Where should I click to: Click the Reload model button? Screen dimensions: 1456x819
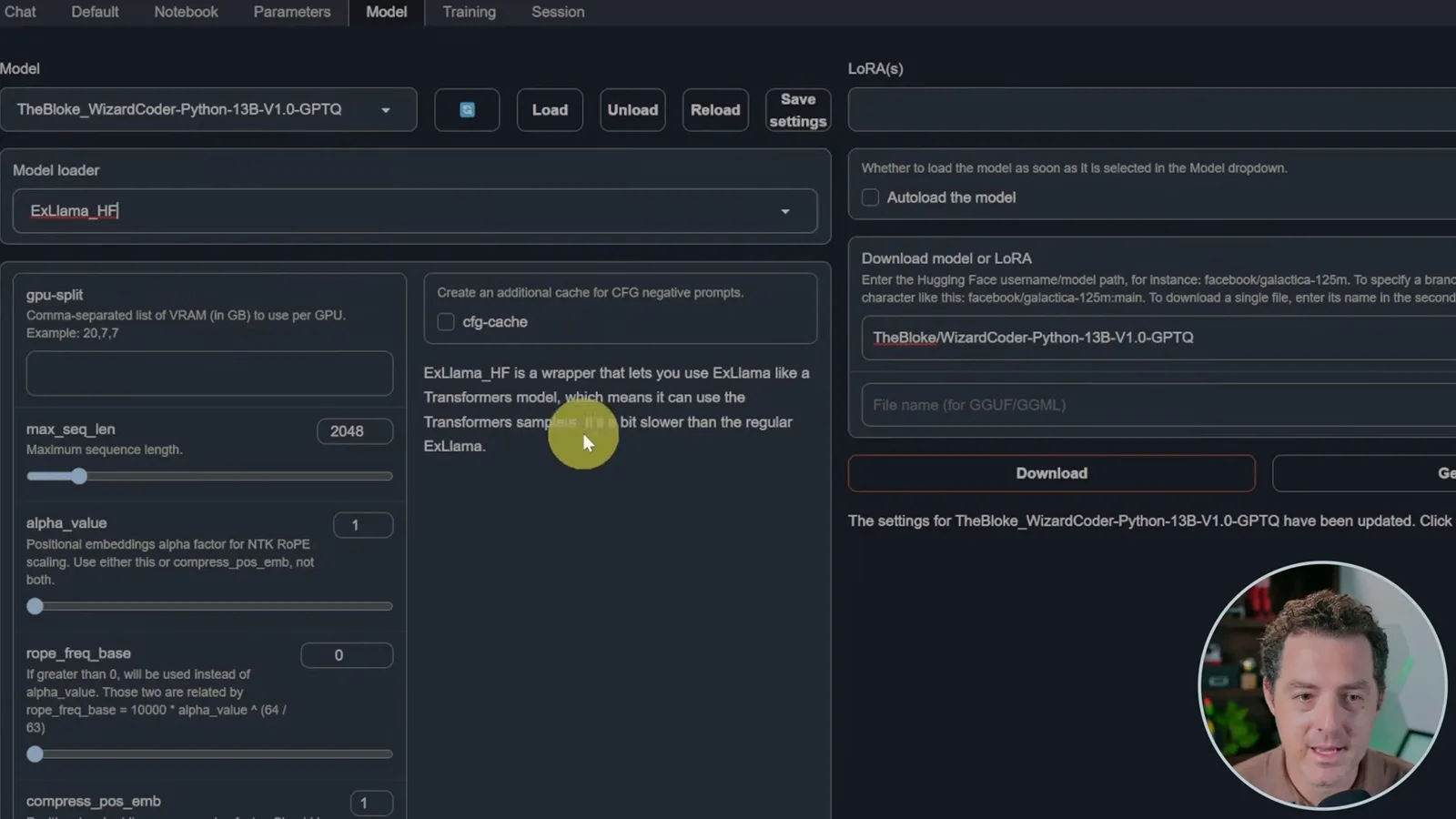point(715,110)
